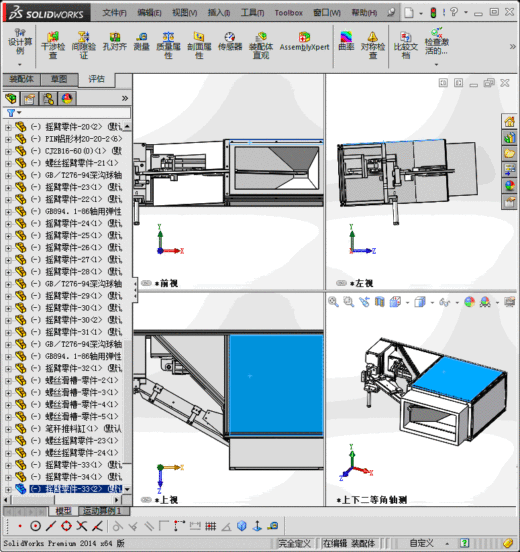
Task: Click the Point sketch tool in bottom toolbar
Action: [x=20, y=526]
